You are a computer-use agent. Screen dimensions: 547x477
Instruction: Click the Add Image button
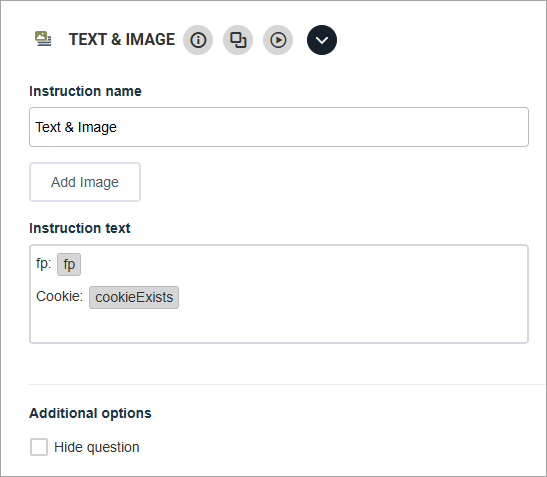(85, 182)
